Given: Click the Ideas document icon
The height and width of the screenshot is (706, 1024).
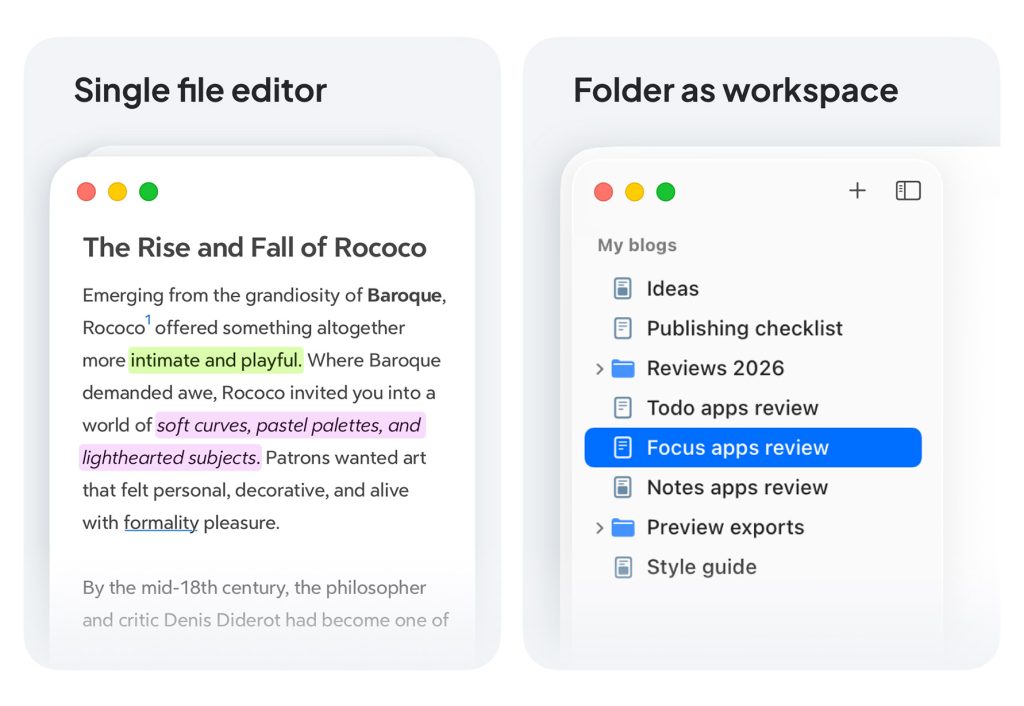Looking at the screenshot, I should [x=622, y=288].
